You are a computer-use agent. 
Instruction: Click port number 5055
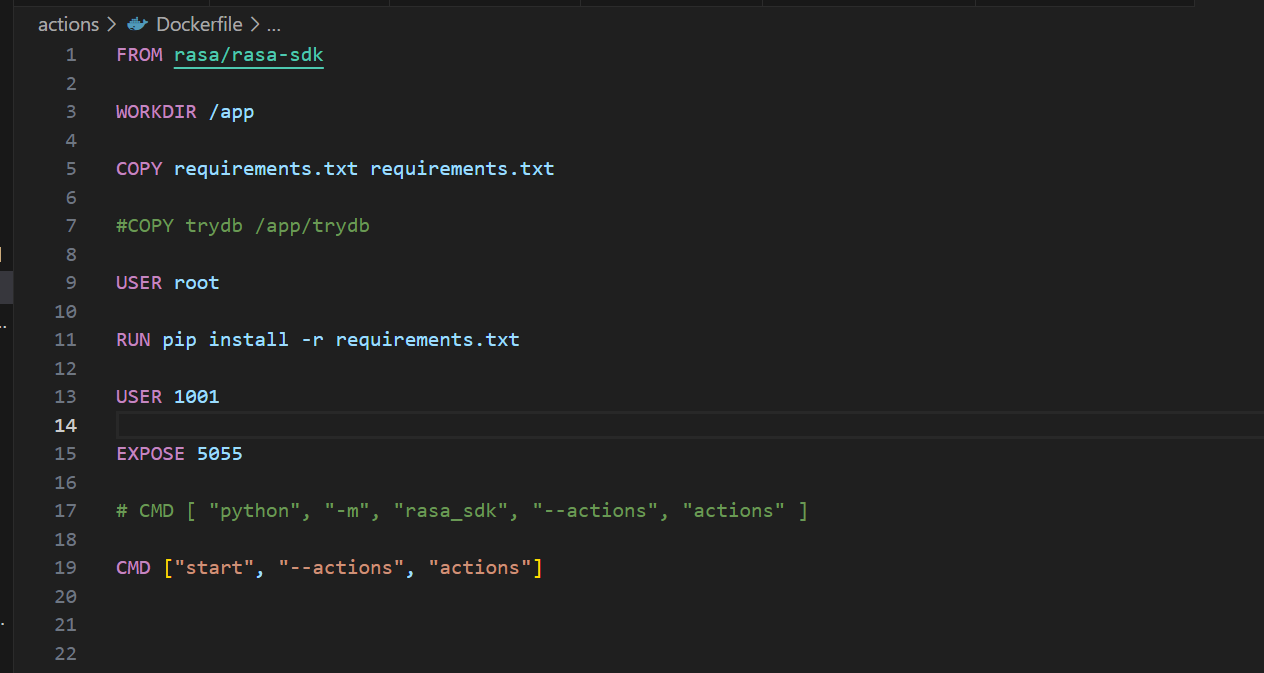point(219,454)
